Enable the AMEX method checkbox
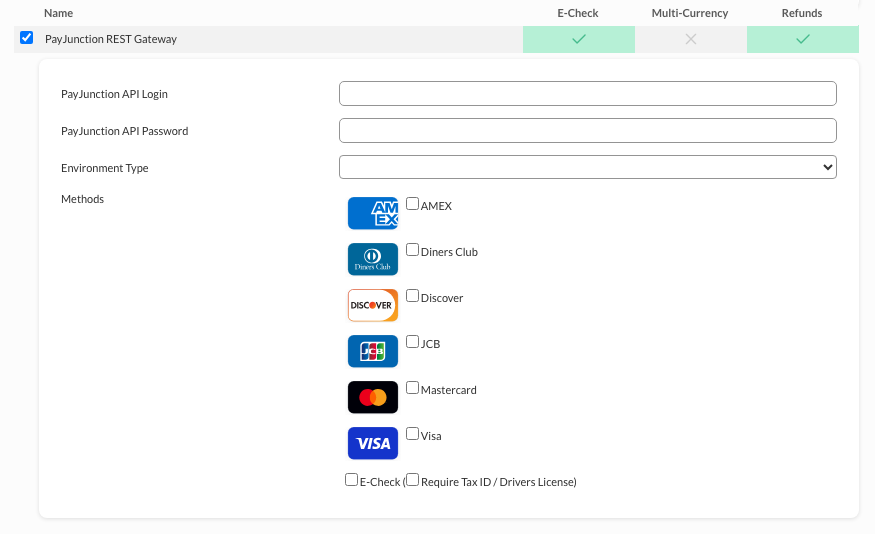Screen dimensions: 875x534 point(412,204)
